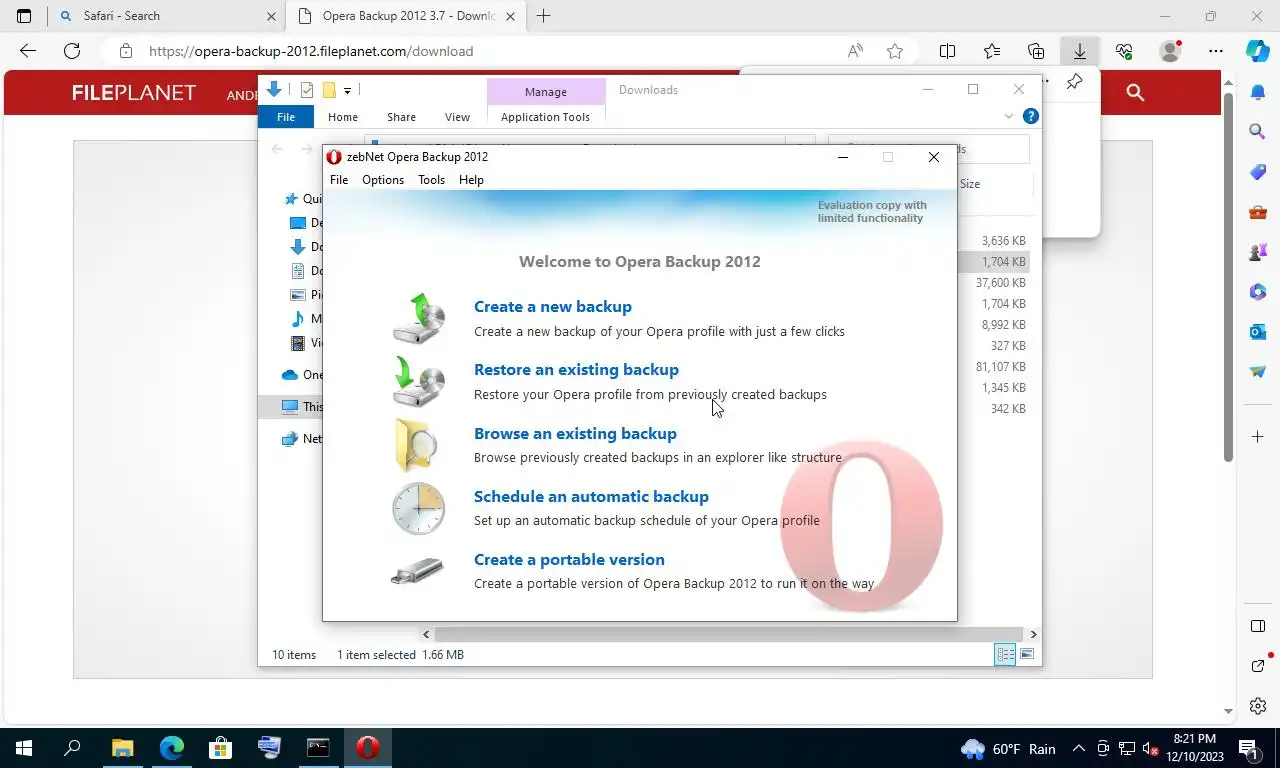Open Opera Backup Help menu
Image resolution: width=1280 pixels, height=768 pixels.
click(x=471, y=180)
